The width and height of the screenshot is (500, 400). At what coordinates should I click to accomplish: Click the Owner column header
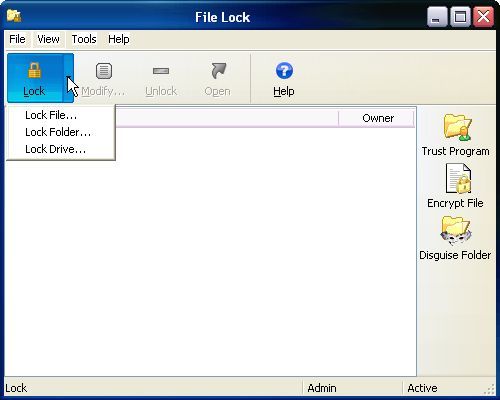click(x=377, y=118)
